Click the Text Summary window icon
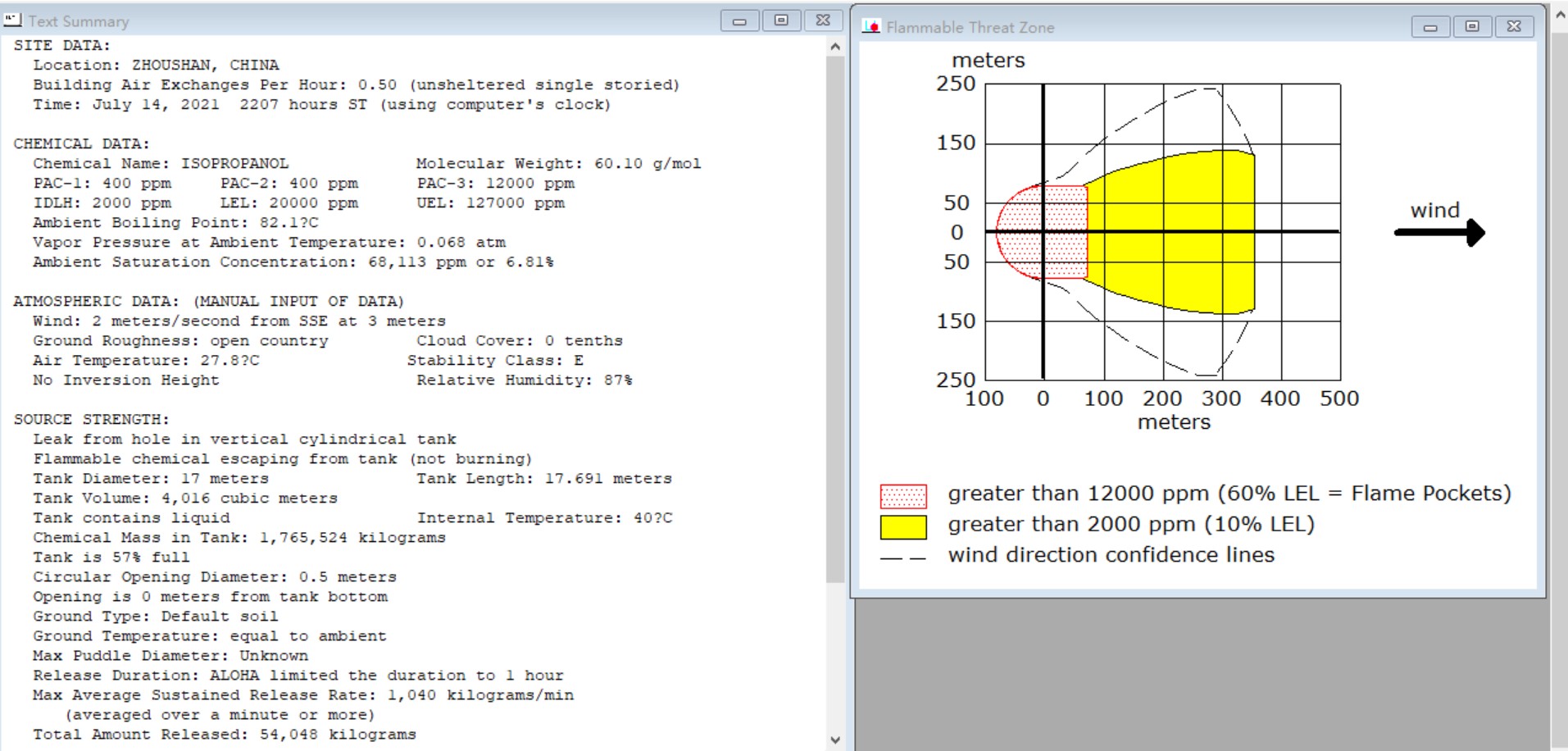Screen dimensions: 1568x751 tap(12, 20)
